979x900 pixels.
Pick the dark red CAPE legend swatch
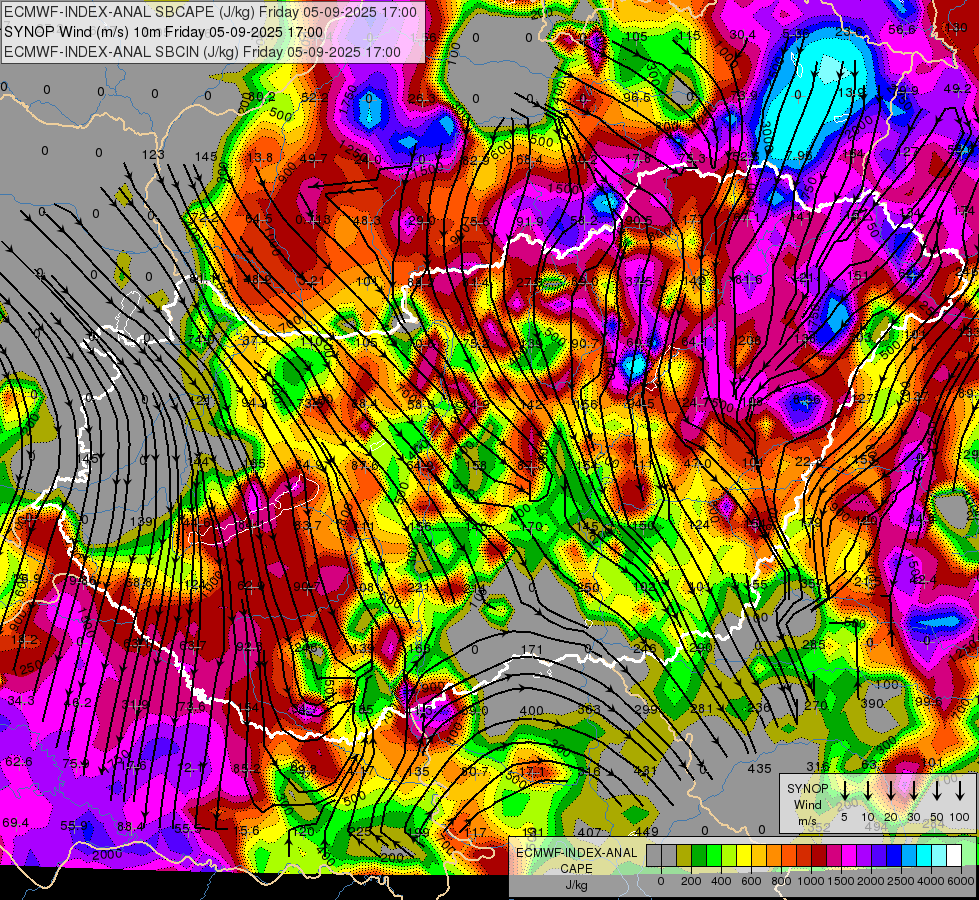point(819,856)
